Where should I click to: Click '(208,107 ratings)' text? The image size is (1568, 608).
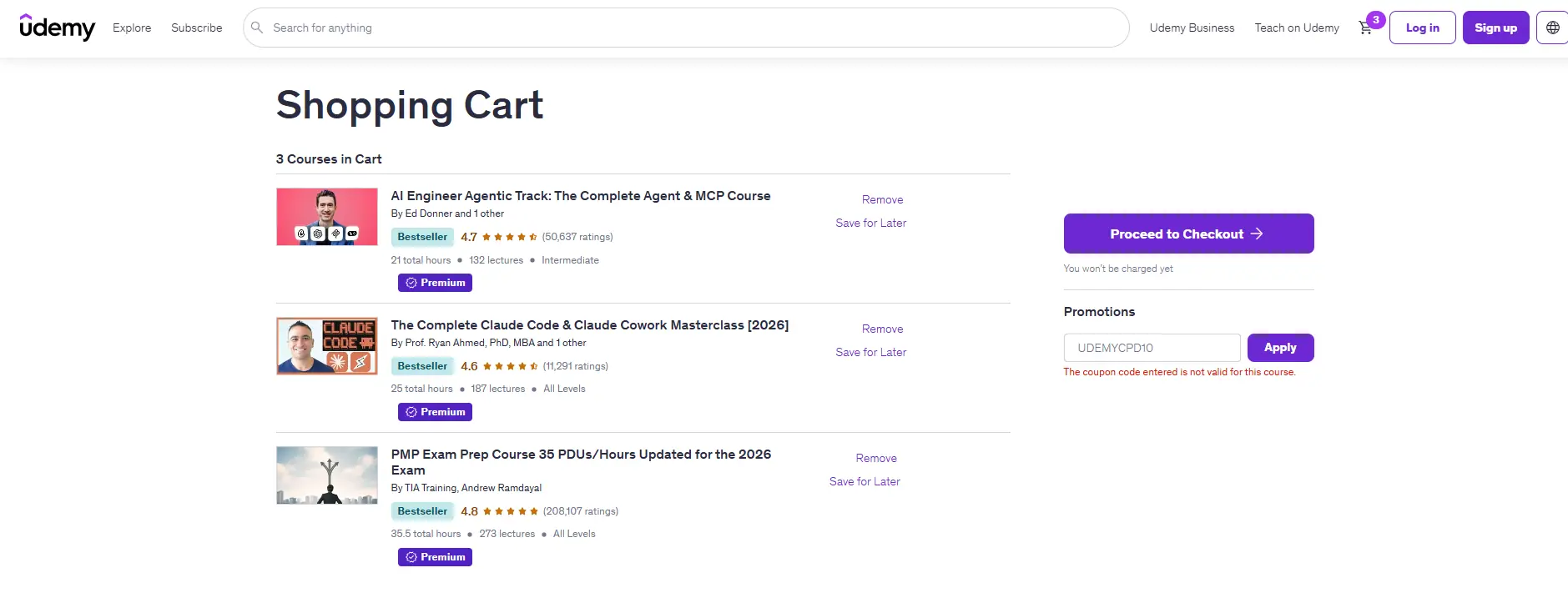tap(581, 511)
